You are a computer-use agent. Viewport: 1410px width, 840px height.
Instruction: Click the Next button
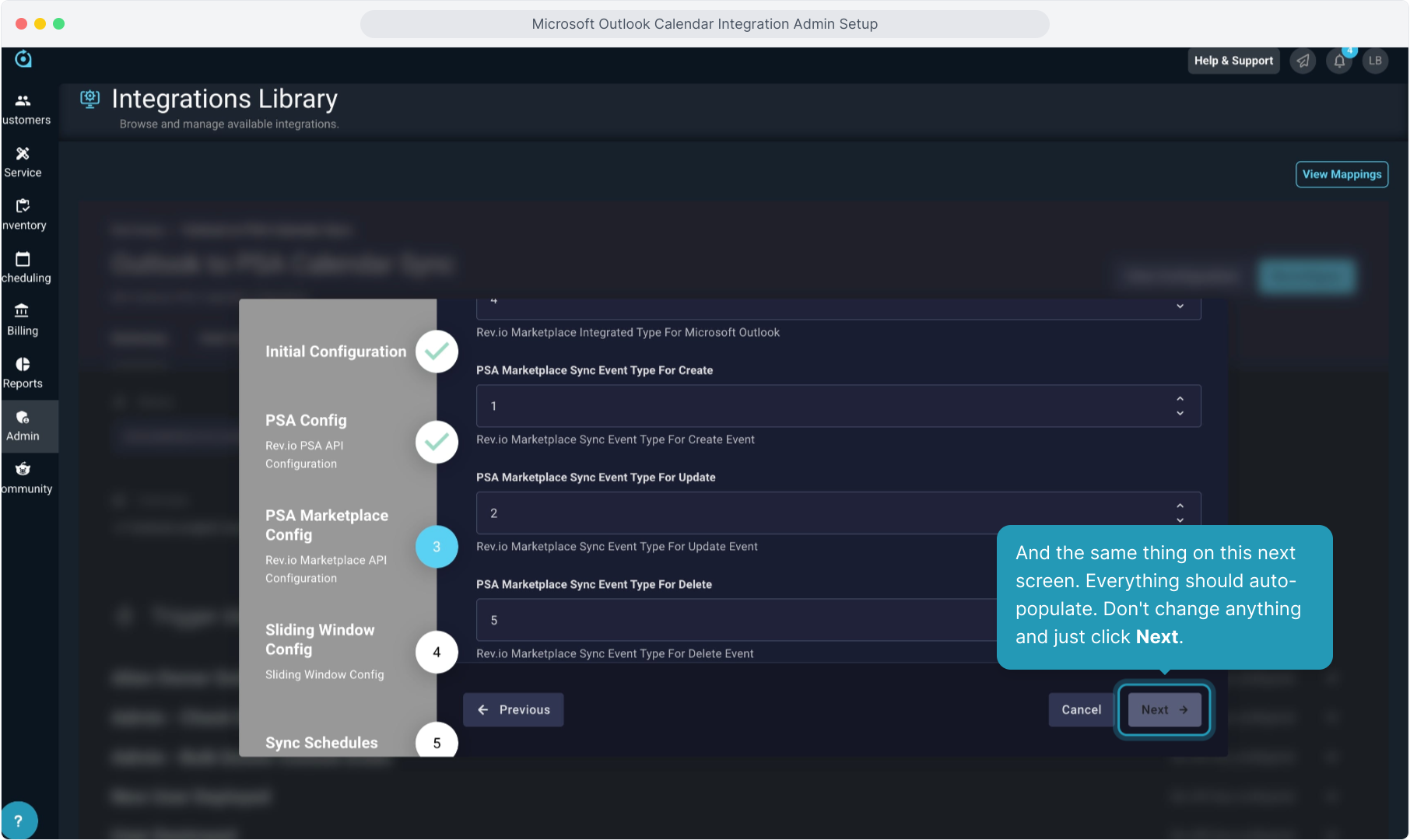click(1164, 709)
